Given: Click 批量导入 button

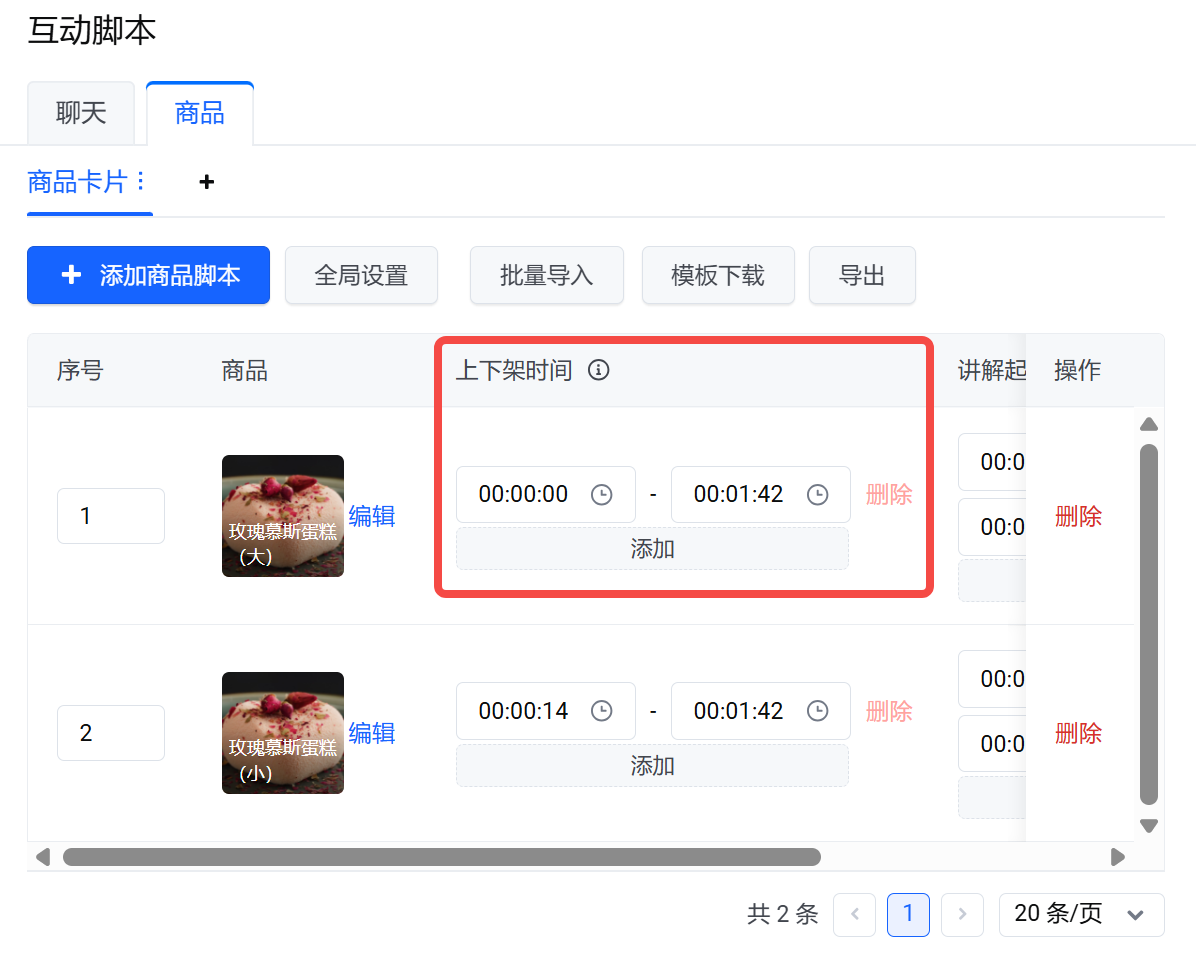Looking at the screenshot, I should [x=547, y=275].
